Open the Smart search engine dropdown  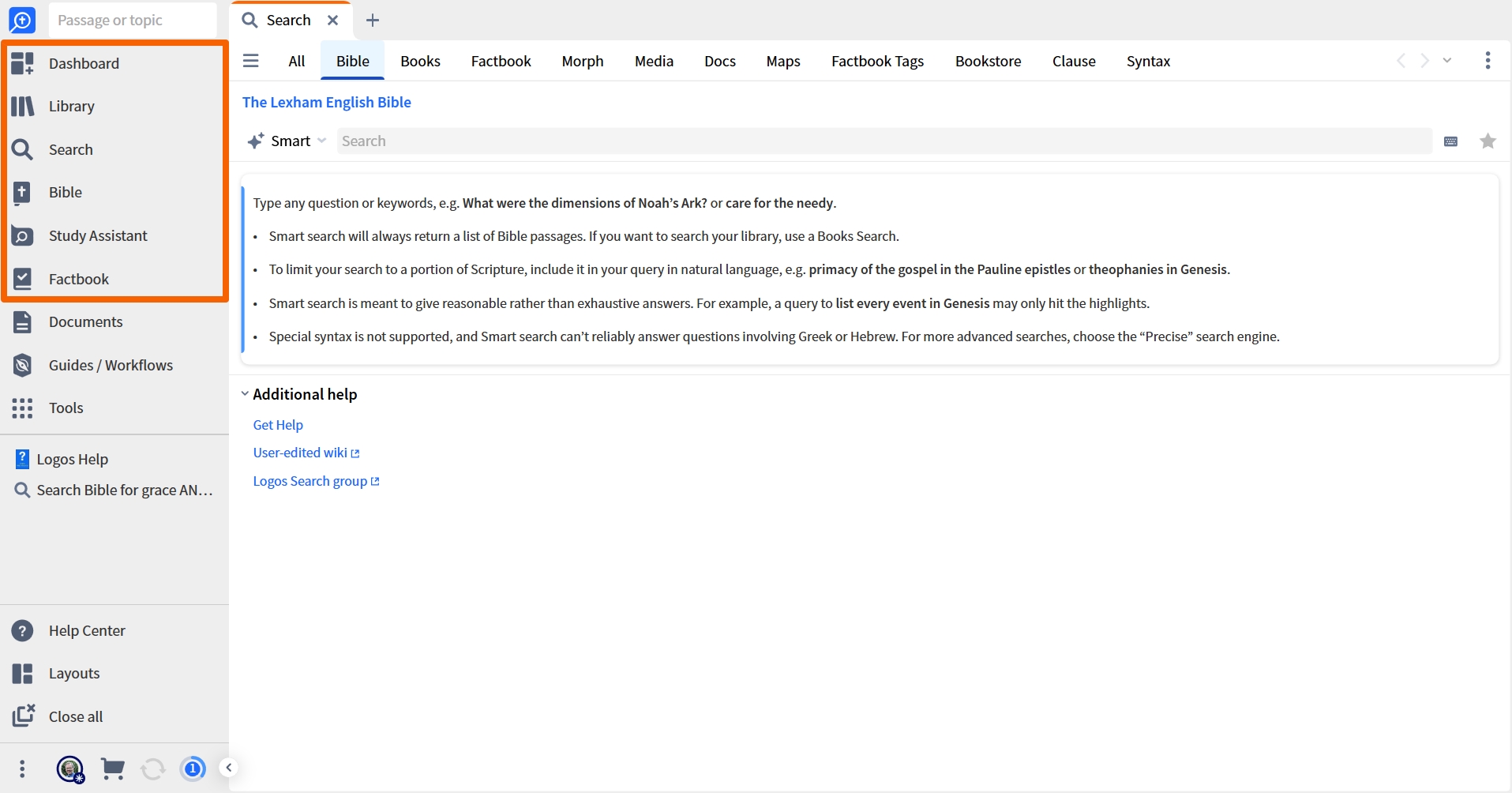pos(287,141)
